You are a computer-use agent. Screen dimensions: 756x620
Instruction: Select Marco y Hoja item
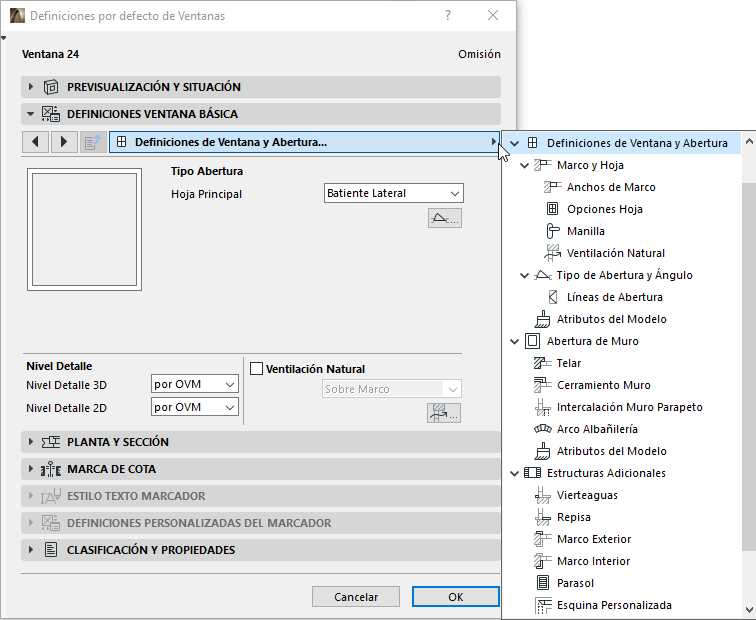click(590, 165)
